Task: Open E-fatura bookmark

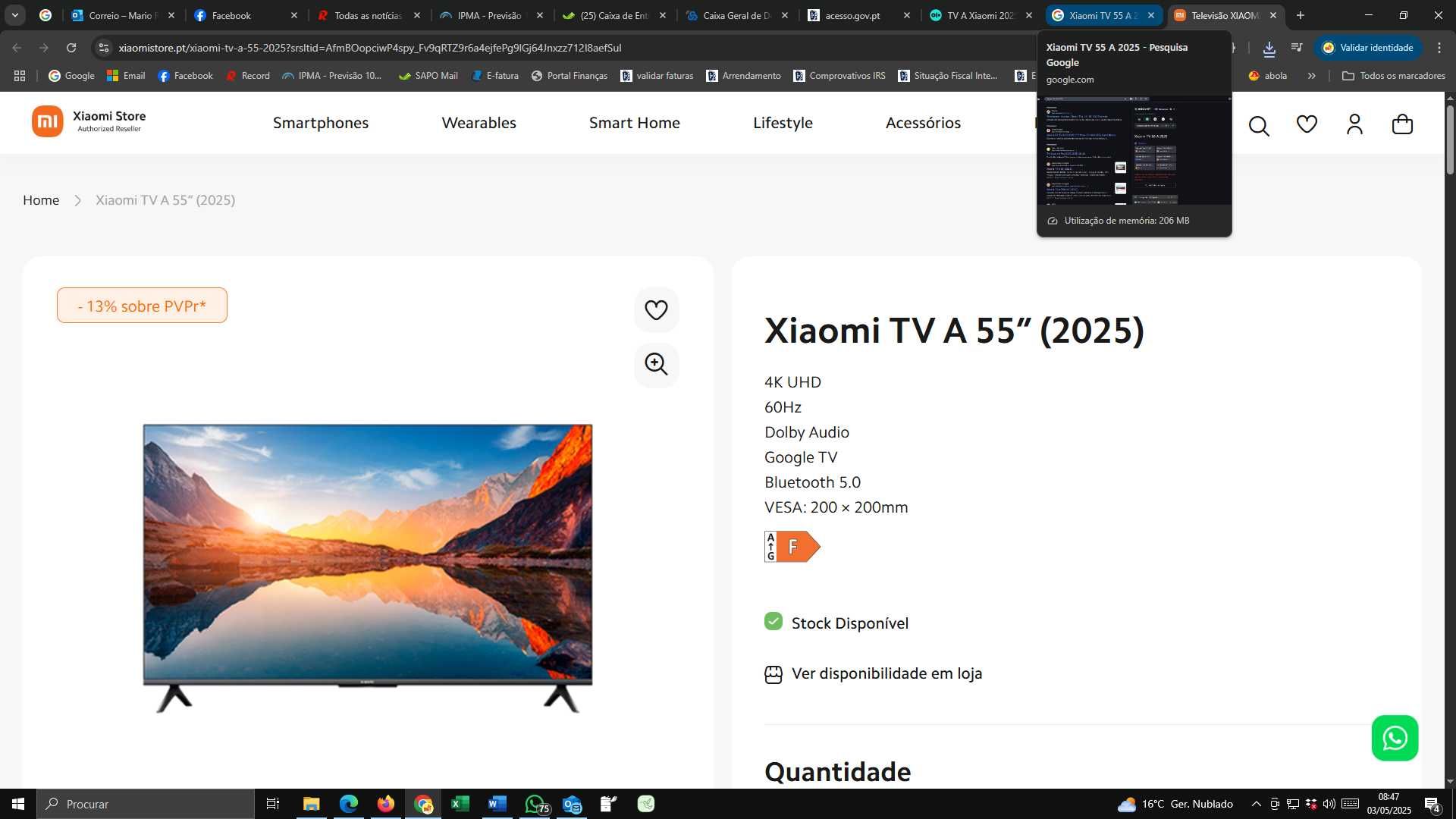Action: 494,76
